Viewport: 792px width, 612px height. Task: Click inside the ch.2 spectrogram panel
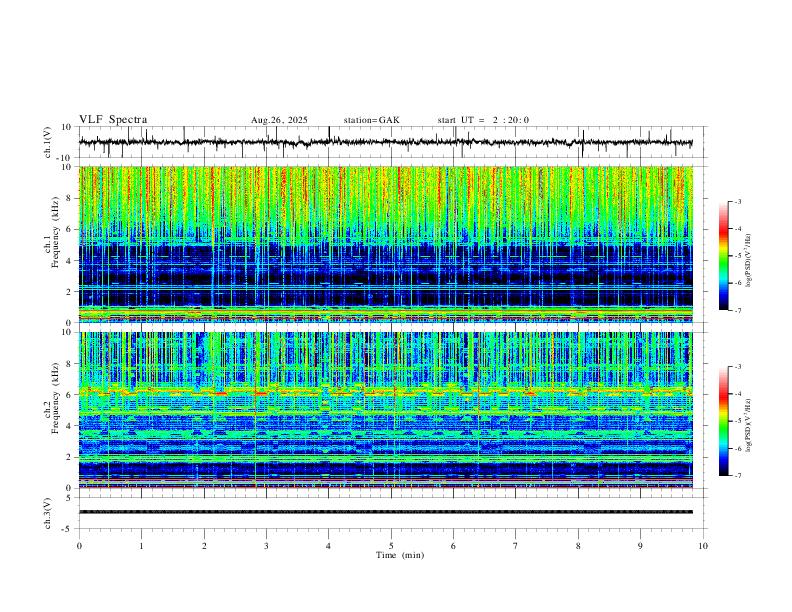coord(386,410)
